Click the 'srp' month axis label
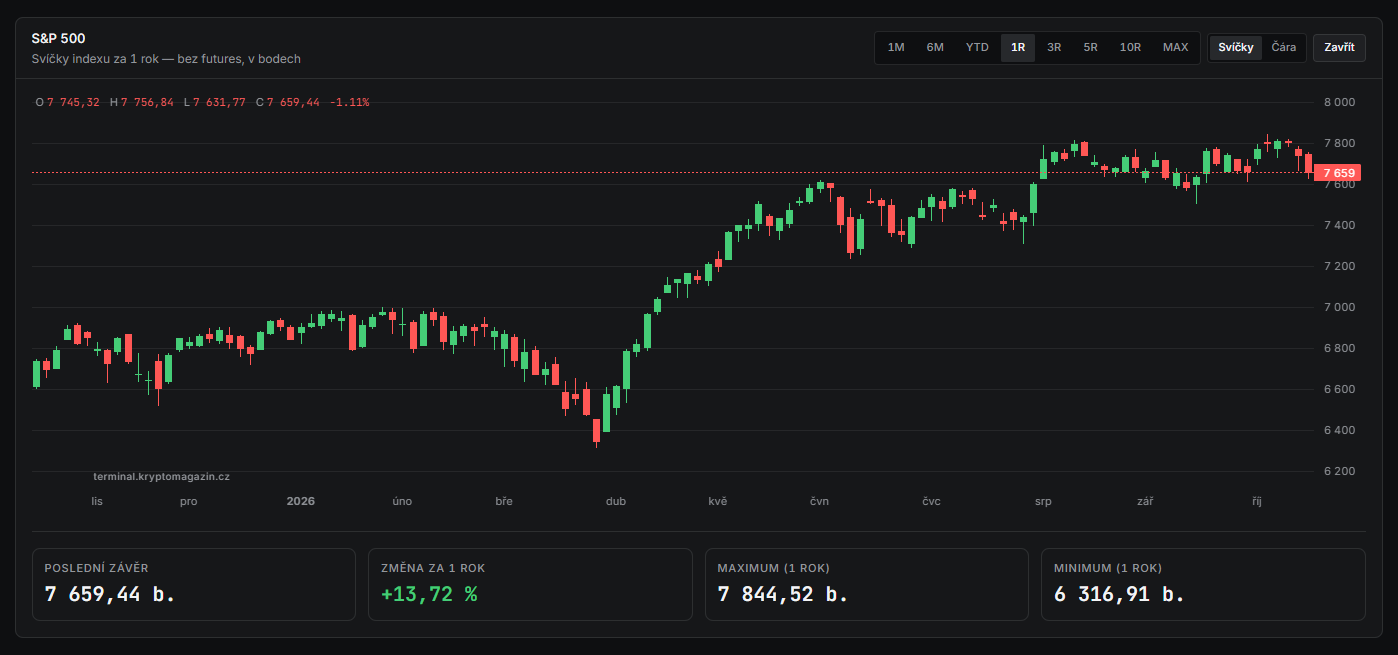The width and height of the screenshot is (1398, 655). 1043,501
